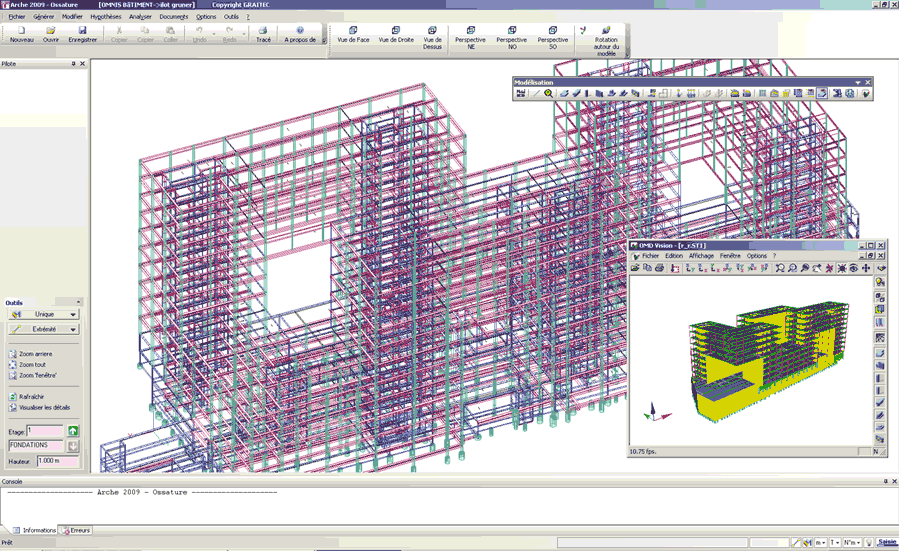
Task: Switch to Vue de Face
Action: coord(353,34)
